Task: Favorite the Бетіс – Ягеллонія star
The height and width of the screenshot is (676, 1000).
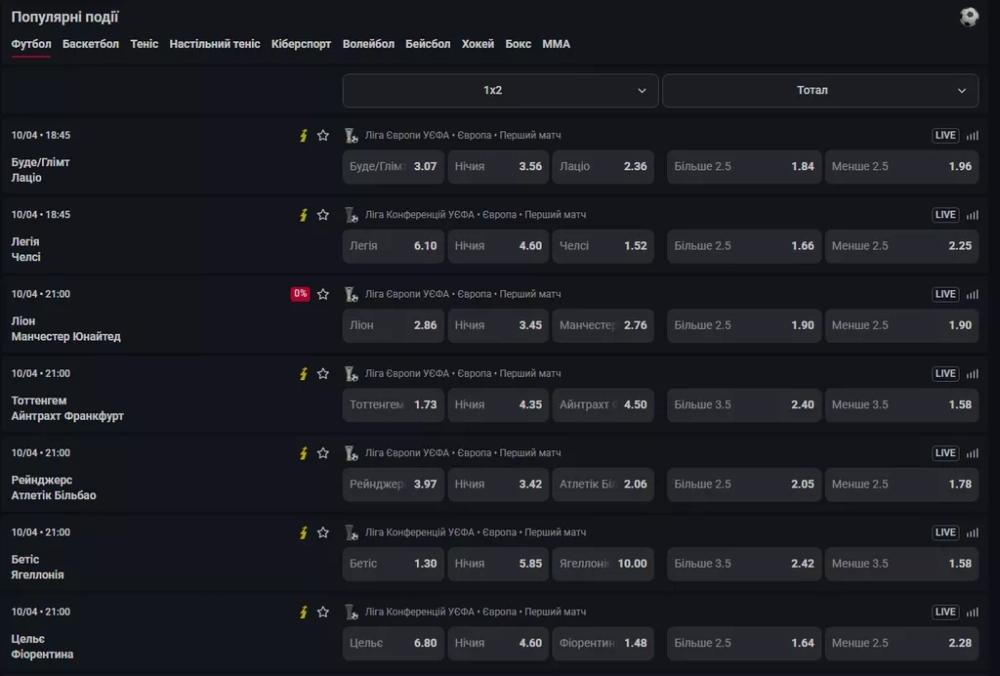Action: coord(323,533)
